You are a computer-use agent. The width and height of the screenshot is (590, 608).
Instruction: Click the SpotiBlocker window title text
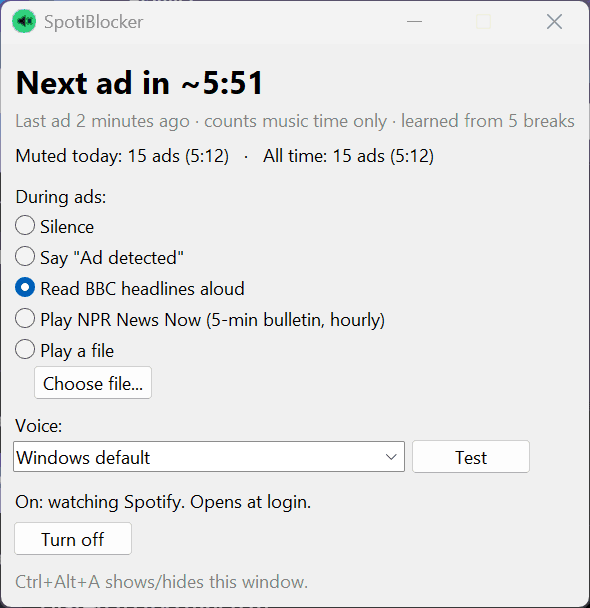tap(93, 22)
